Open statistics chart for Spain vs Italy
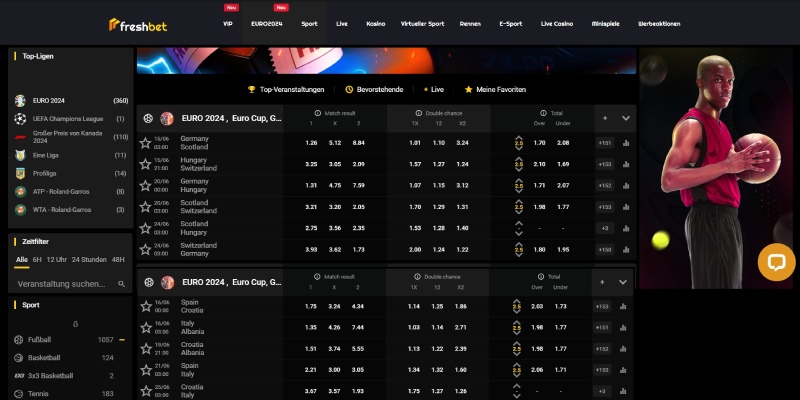800x400 pixels. (x=623, y=370)
